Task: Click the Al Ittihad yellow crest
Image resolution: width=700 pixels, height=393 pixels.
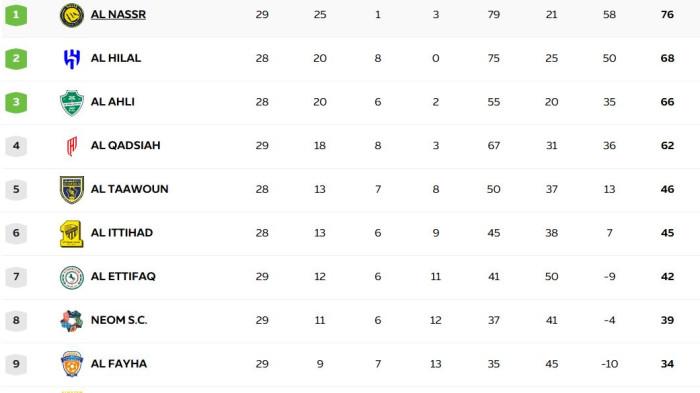Action: click(71, 233)
